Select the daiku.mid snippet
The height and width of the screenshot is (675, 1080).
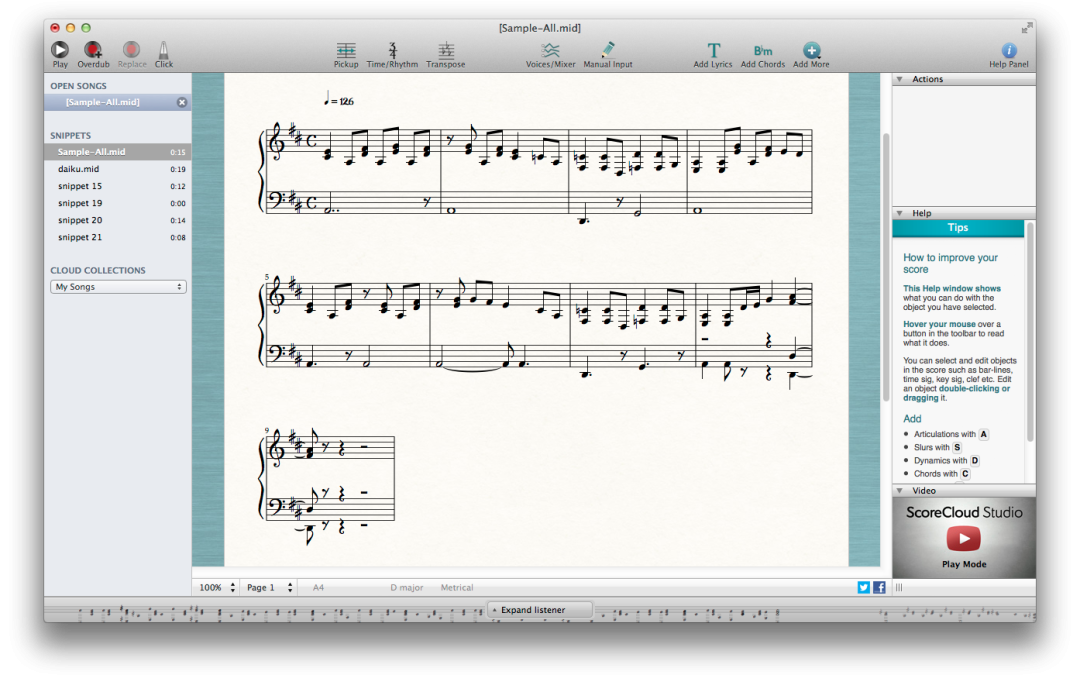[x=78, y=169]
